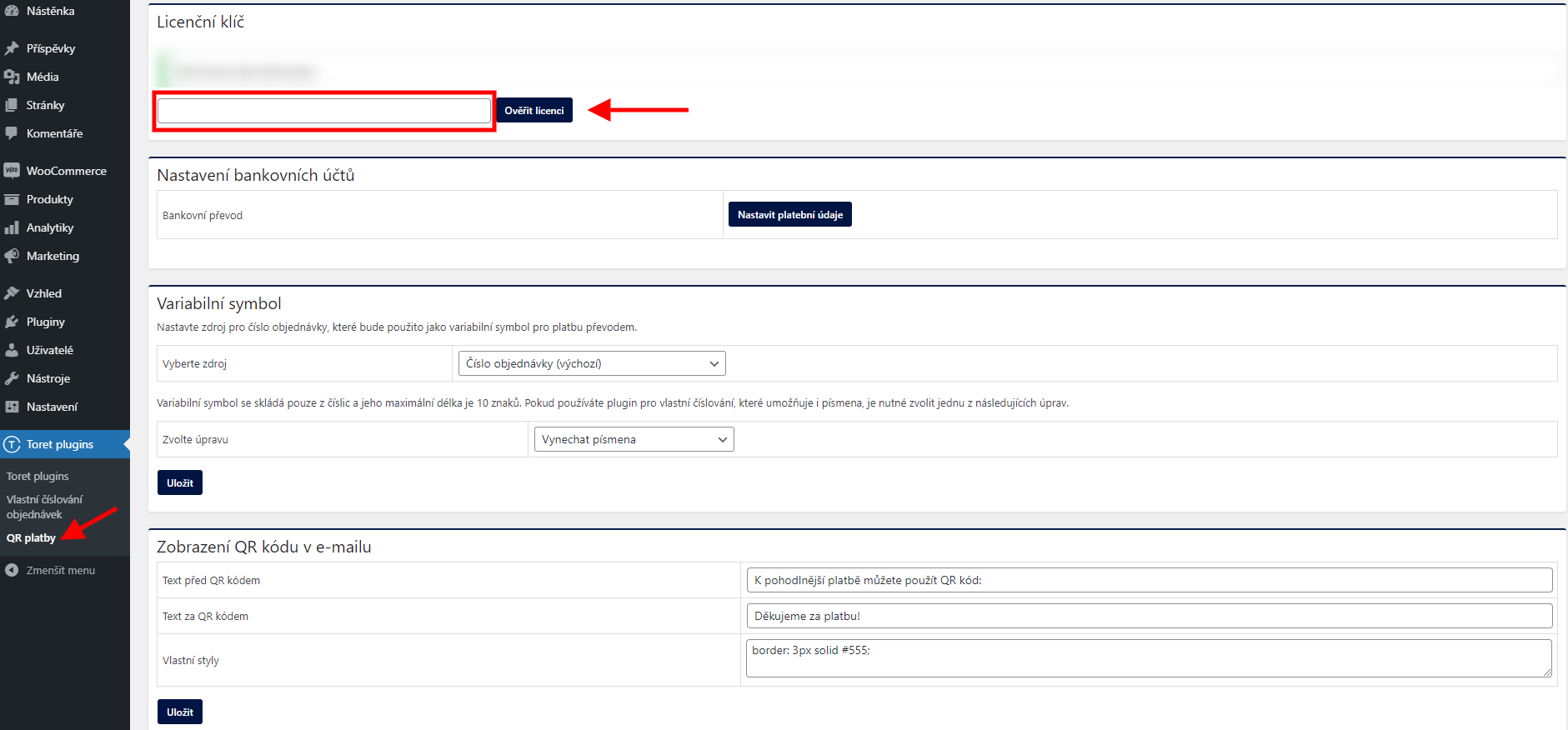This screenshot has height=730, width=1568.
Task: Open the Zvolte úpravu dropdown
Action: click(631, 439)
